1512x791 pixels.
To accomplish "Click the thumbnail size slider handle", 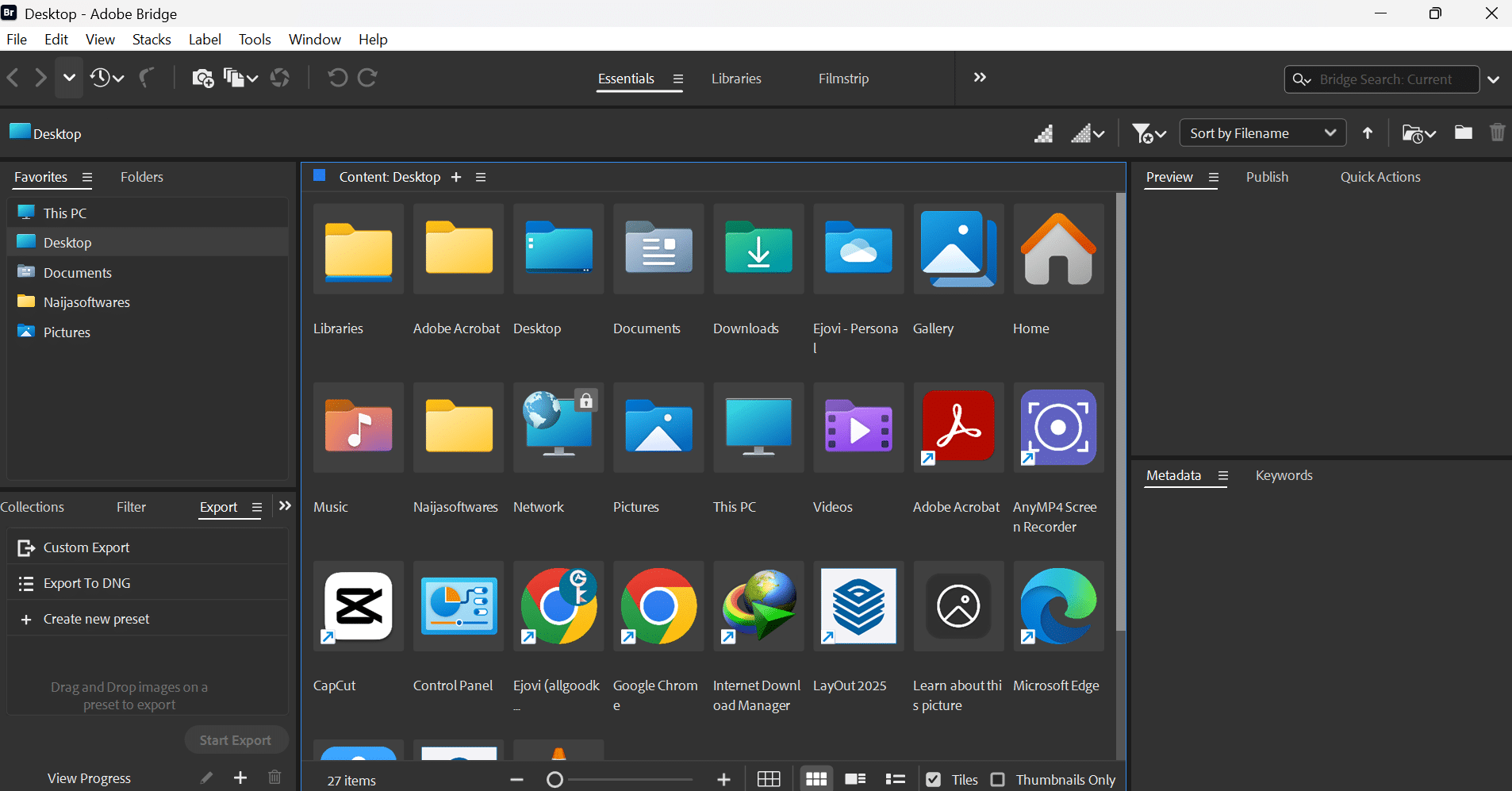I will (555, 780).
